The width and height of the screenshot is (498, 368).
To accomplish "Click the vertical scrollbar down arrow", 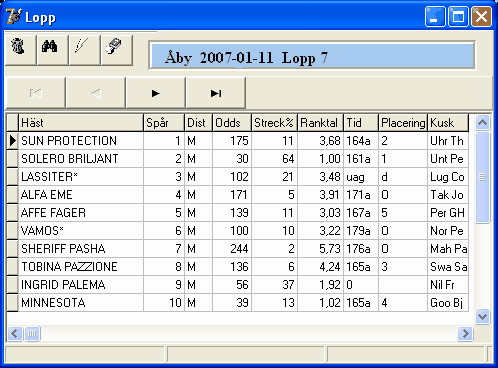I will click(482, 316).
